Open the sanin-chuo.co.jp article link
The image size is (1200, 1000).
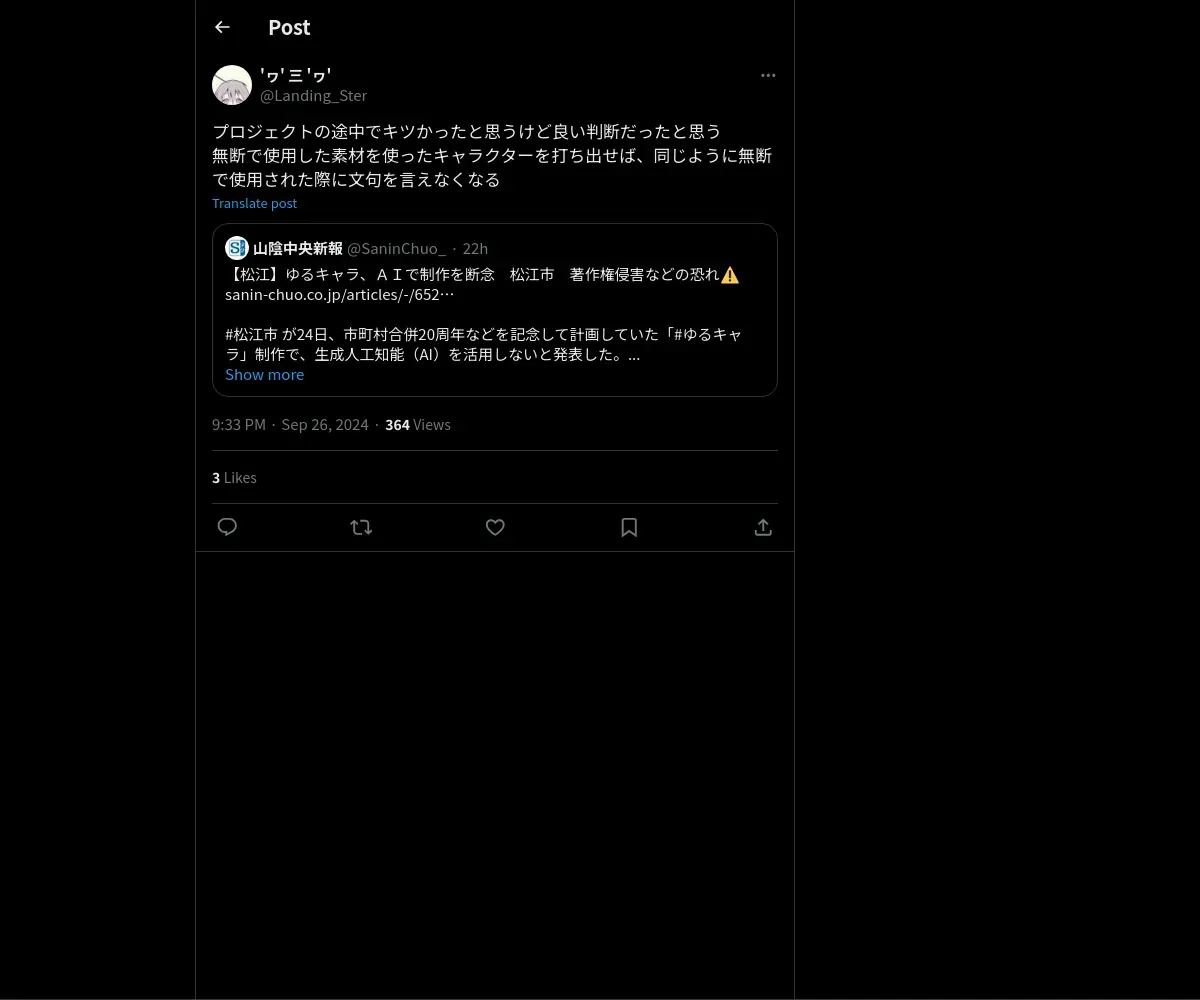(x=339, y=294)
